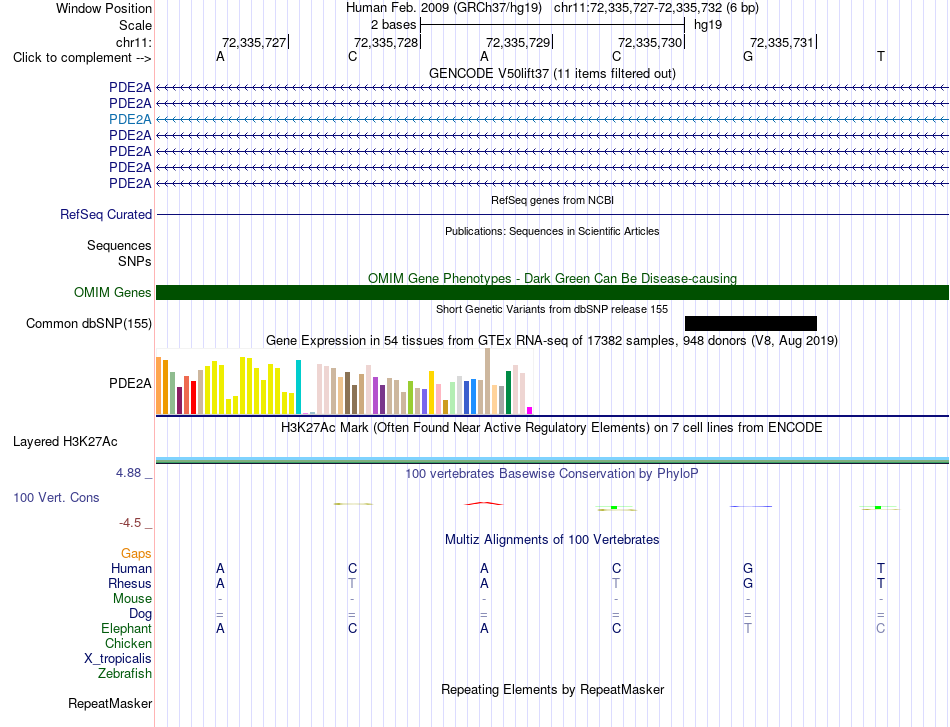Viewport: 950px width, 727px height.
Task: Click the dark green bar in GTEx chart
Action: (508, 393)
